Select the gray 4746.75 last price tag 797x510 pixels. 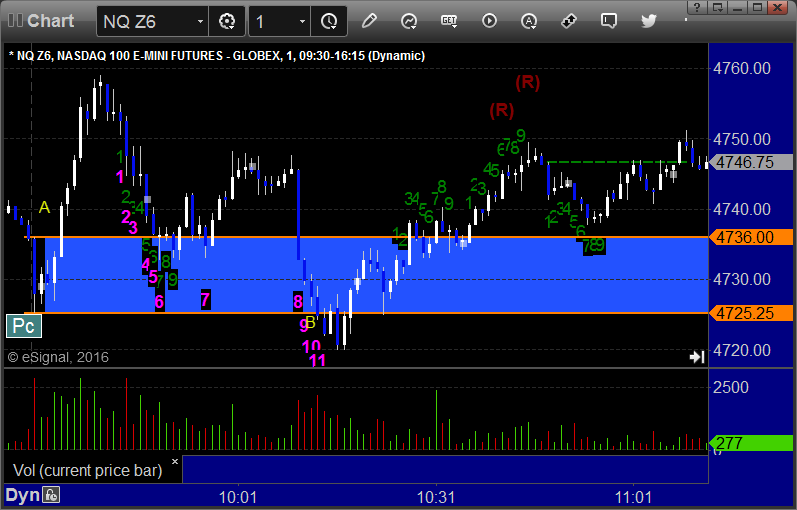point(751,162)
